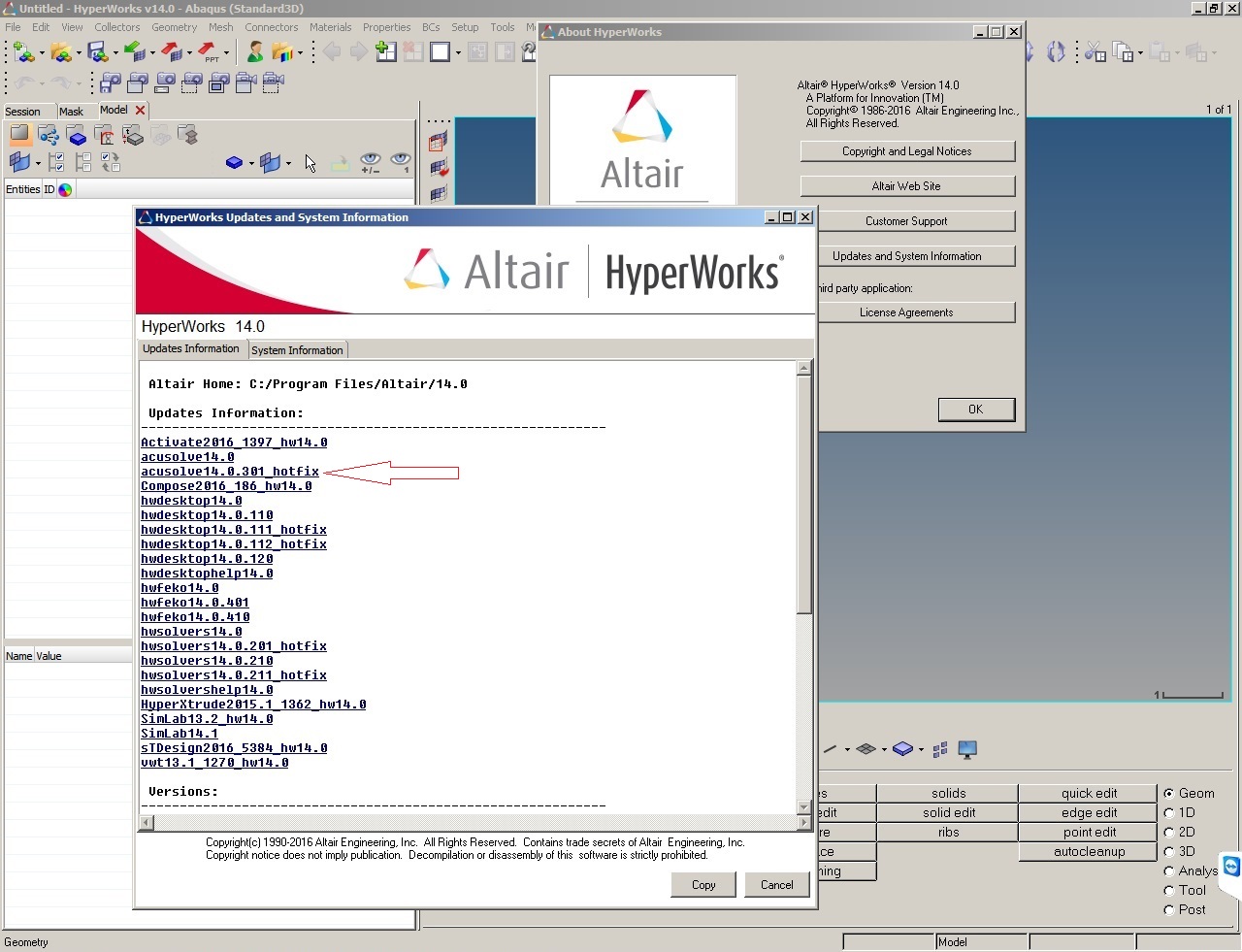1242x952 pixels.
Task: Open the User Profiles person icon
Action: point(255,50)
